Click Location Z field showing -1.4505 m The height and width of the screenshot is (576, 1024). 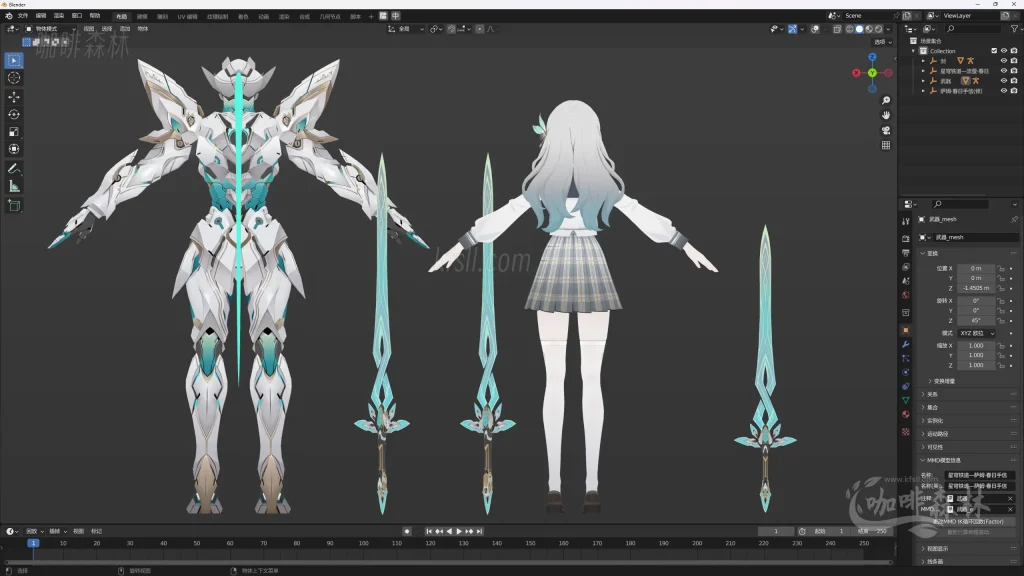[x=976, y=288]
